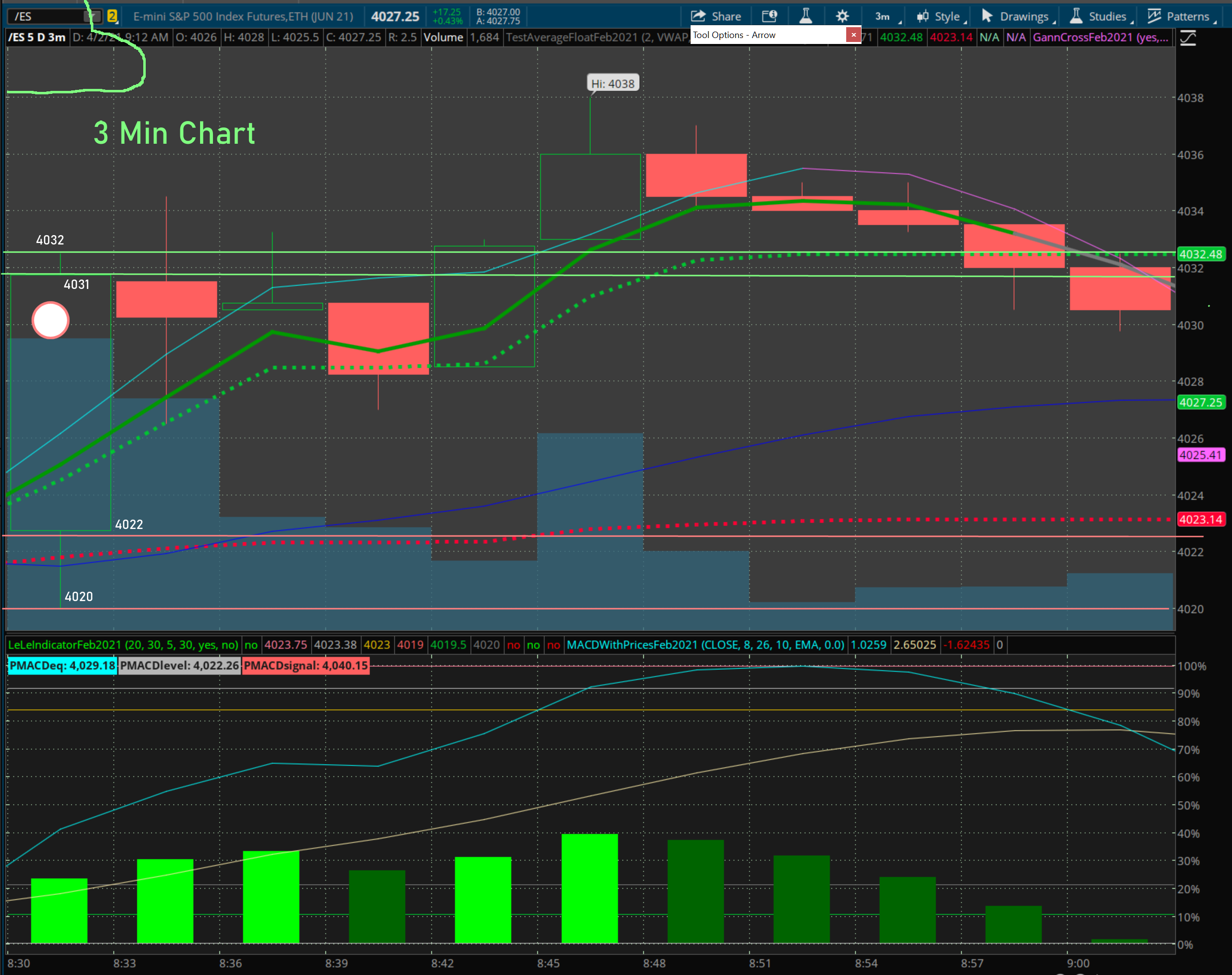Close the Tool Options Arrow popup
Screen dimensions: 1232x975
click(x=853, y=35)
